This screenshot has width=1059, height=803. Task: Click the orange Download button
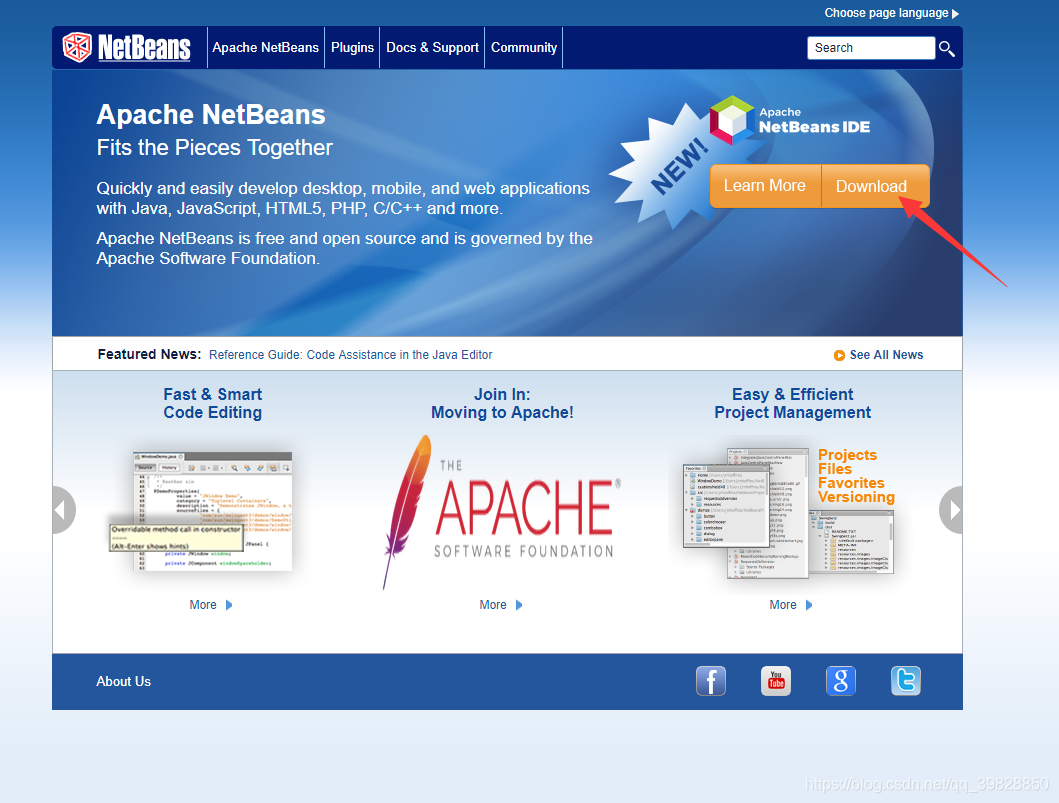pos(875,186)
